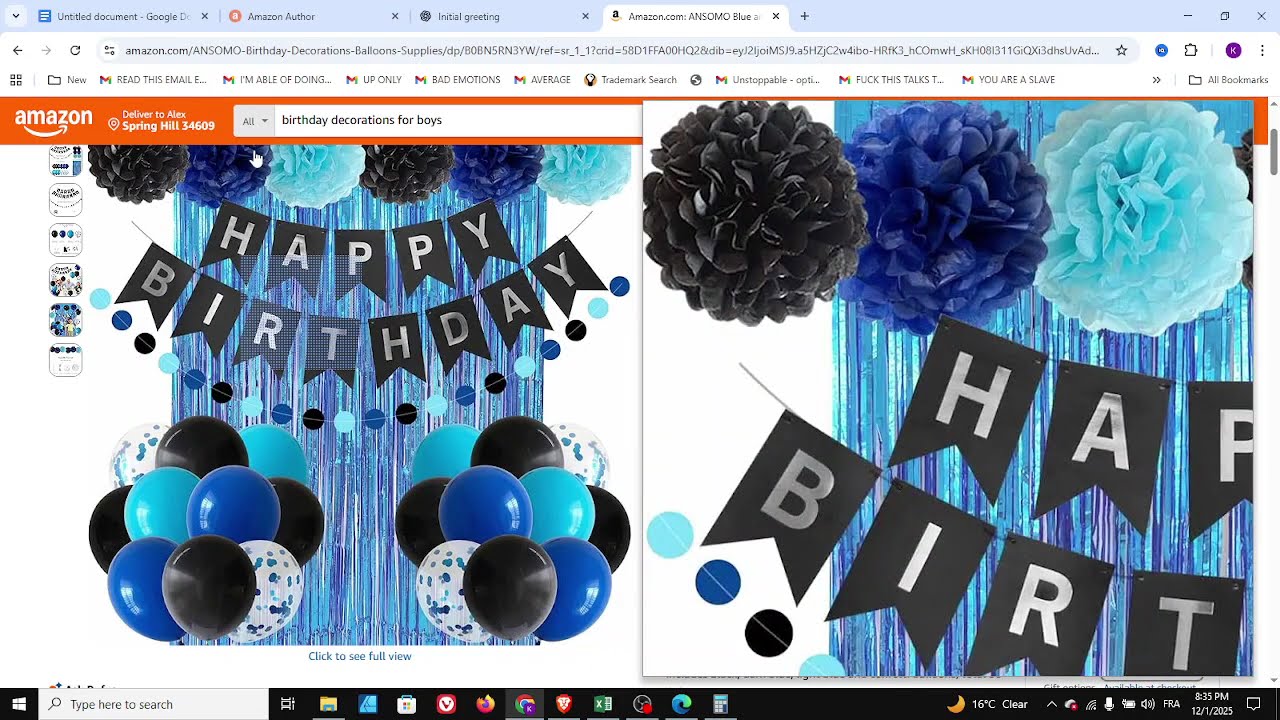Open a new browser tab
The image size is (1280, 720).
coord(805,16)
